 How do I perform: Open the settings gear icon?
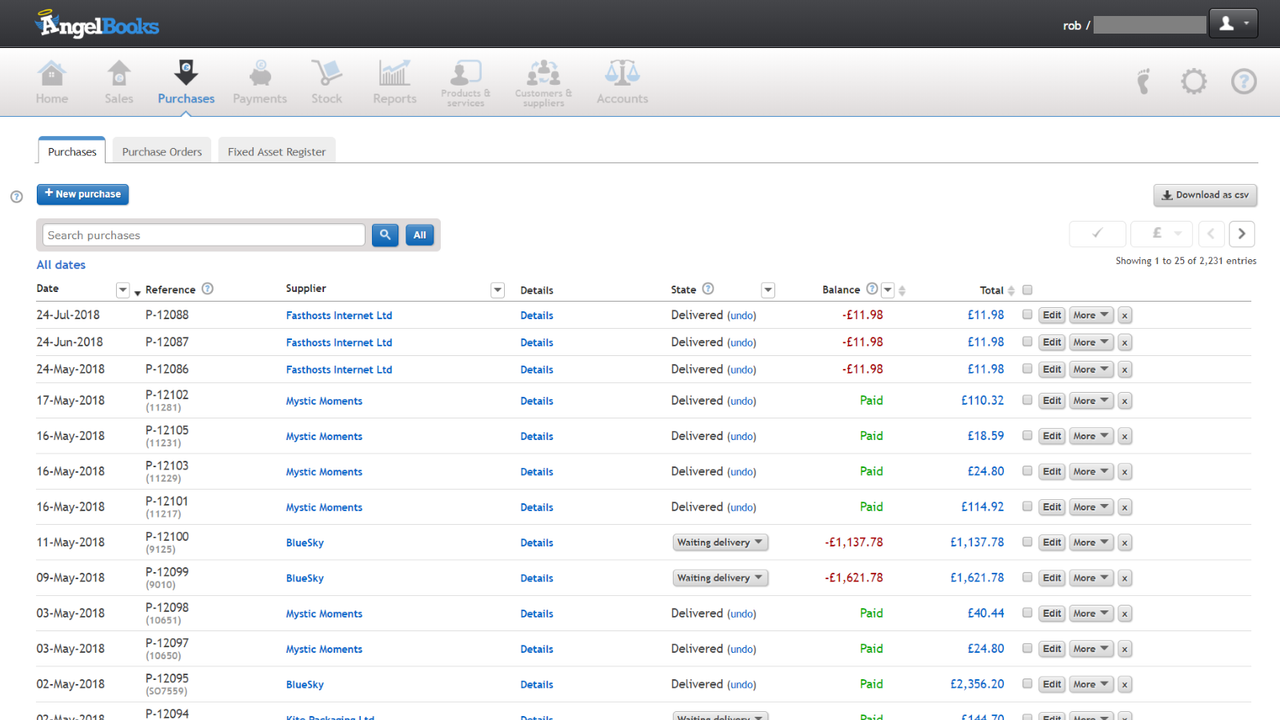click(1193, 82)
